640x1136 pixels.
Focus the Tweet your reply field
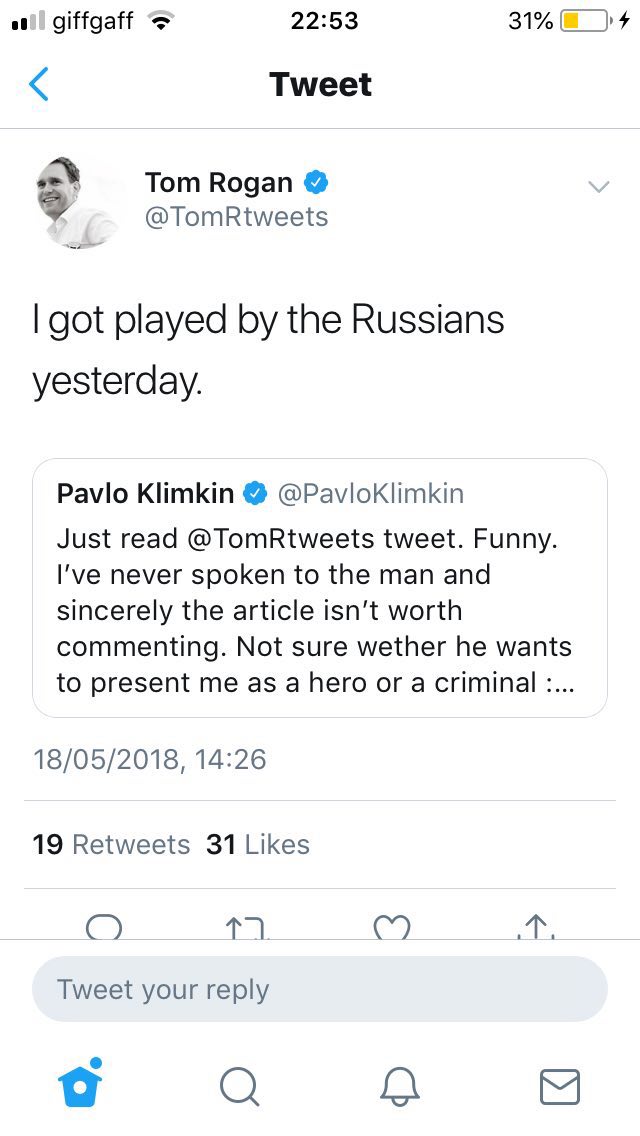tap(320, 989)
